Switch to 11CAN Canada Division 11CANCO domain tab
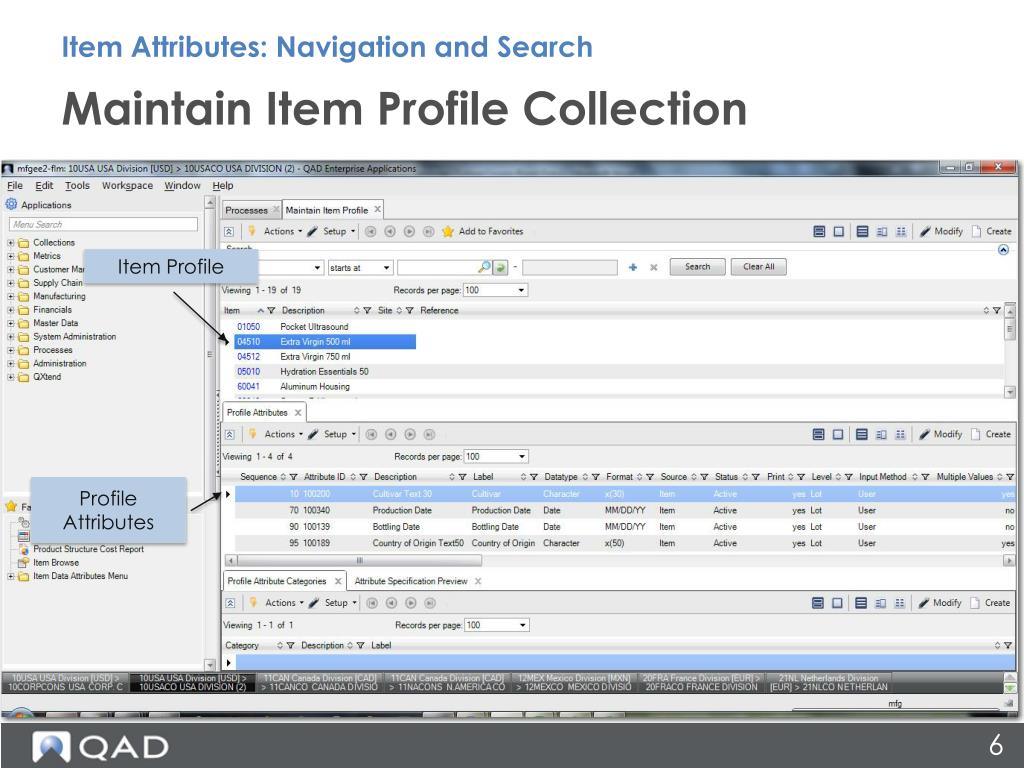 [x=319, y=682]
